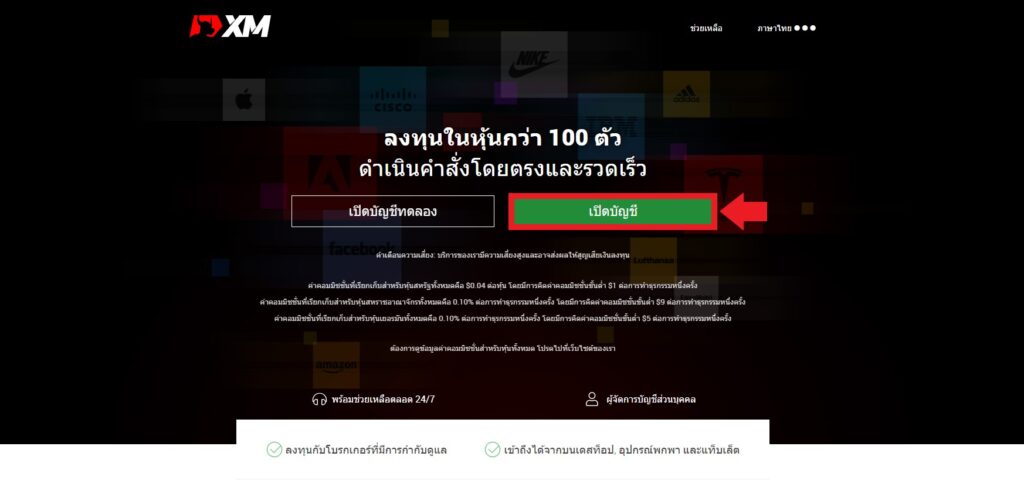Click the checkmark beside the desktop and mobile access text
The width and height of the screenshot is (1024, 480).
click(492, 449)
